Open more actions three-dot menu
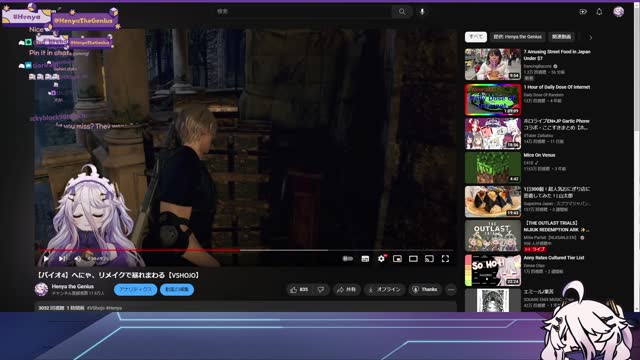This screenshot has height=360, width=640. tap(451, 290)
